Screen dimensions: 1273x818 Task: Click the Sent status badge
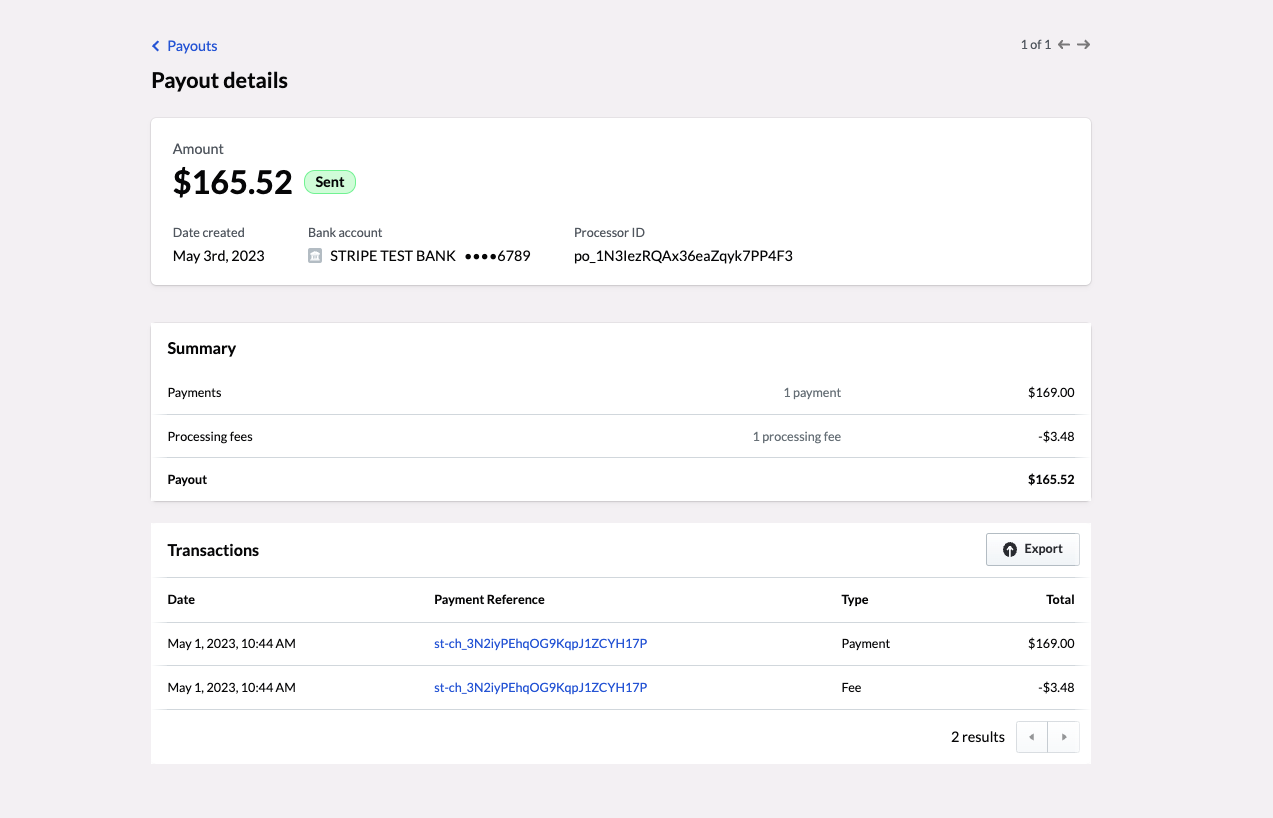click(329, 181)
